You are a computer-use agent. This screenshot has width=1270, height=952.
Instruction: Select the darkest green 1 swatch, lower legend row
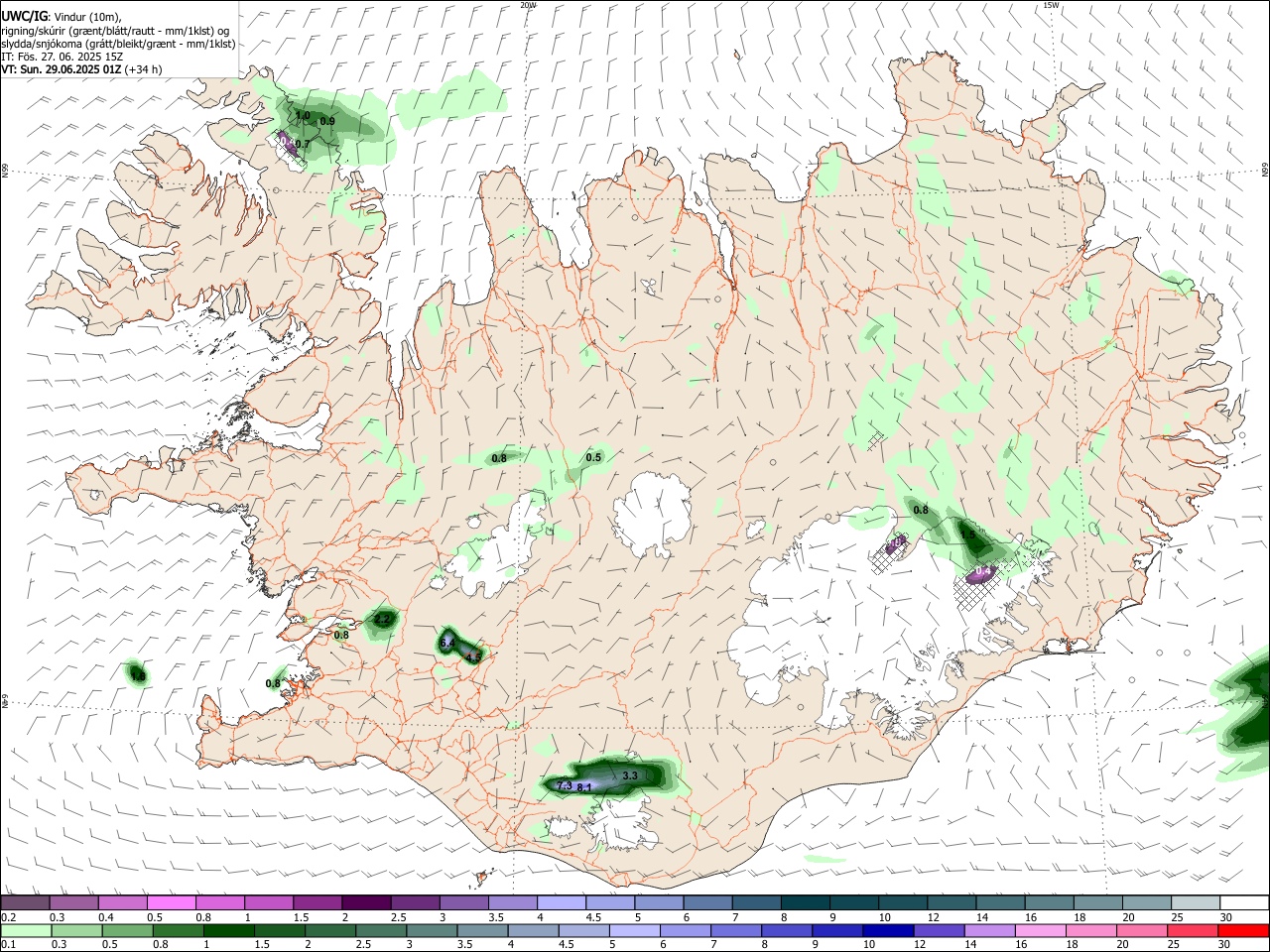point(229,930)
